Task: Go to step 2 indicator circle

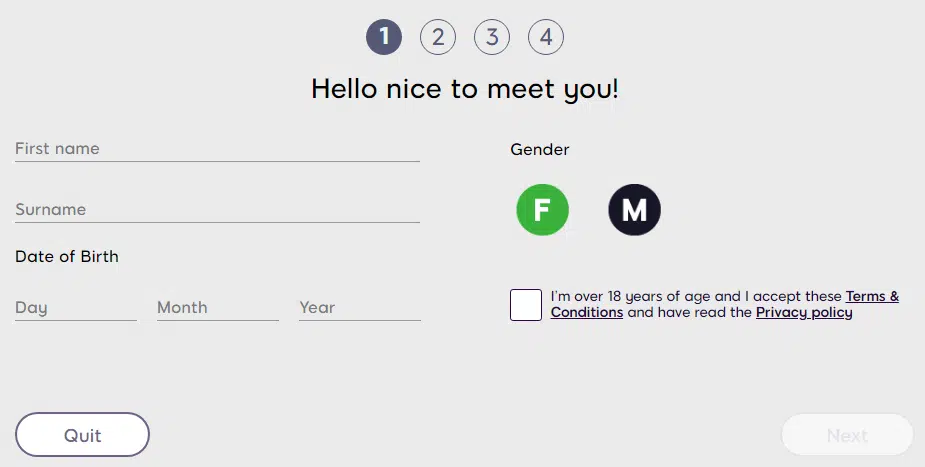Action: tap(438, 38)
